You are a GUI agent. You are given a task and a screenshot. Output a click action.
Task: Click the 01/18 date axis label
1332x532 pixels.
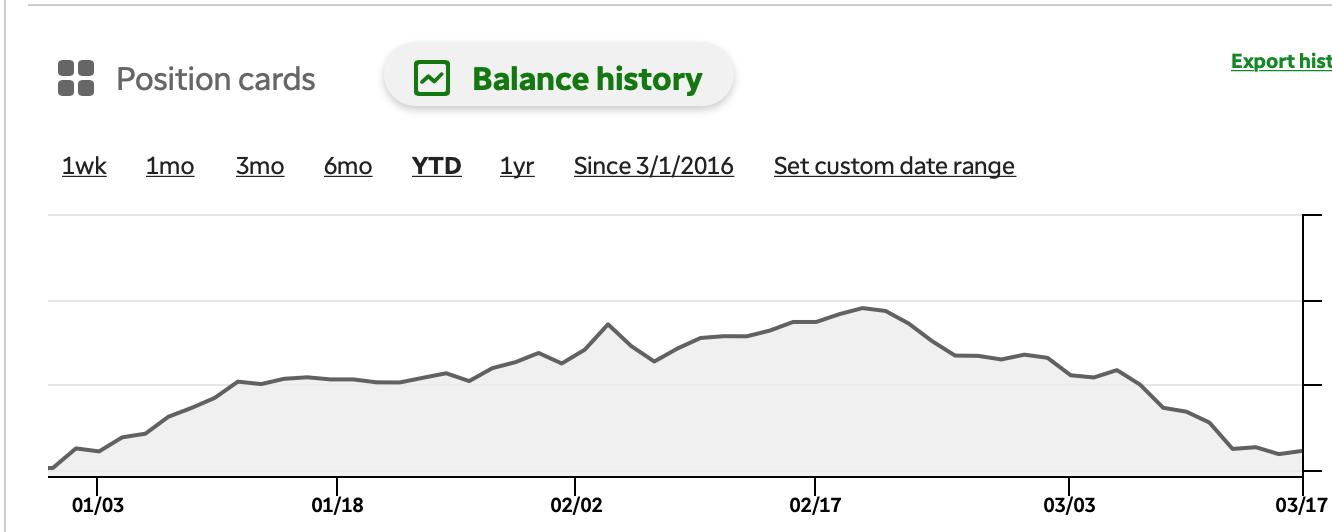pyautogui.click(x=337, y=505)
